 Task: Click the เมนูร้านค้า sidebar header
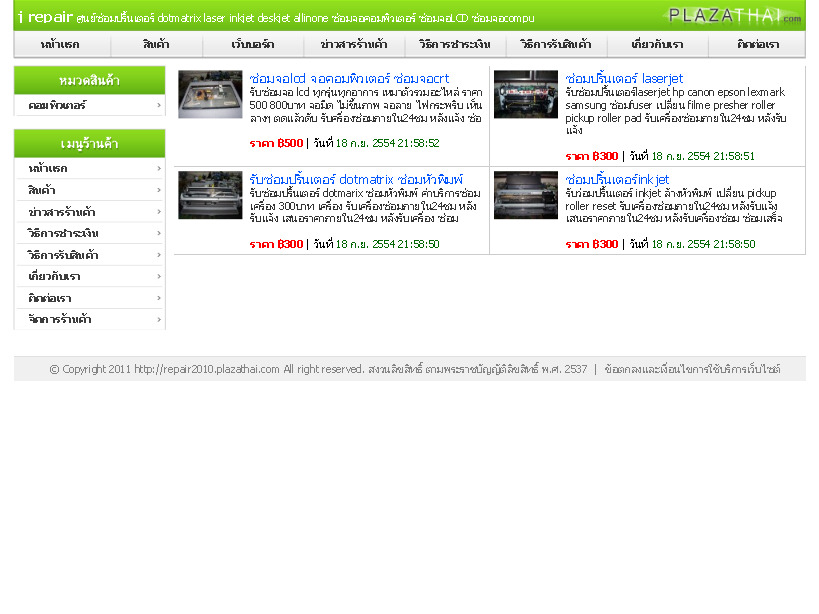89,144
